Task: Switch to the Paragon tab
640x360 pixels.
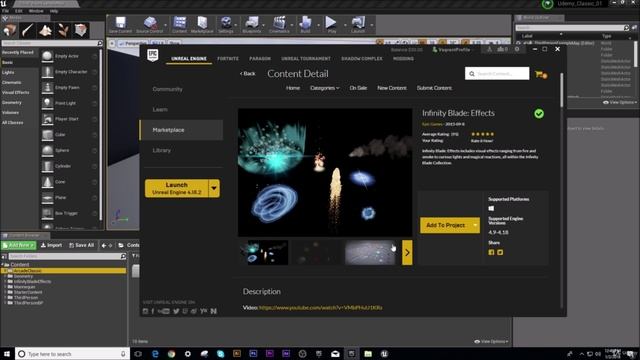Action: coord(260,59)
